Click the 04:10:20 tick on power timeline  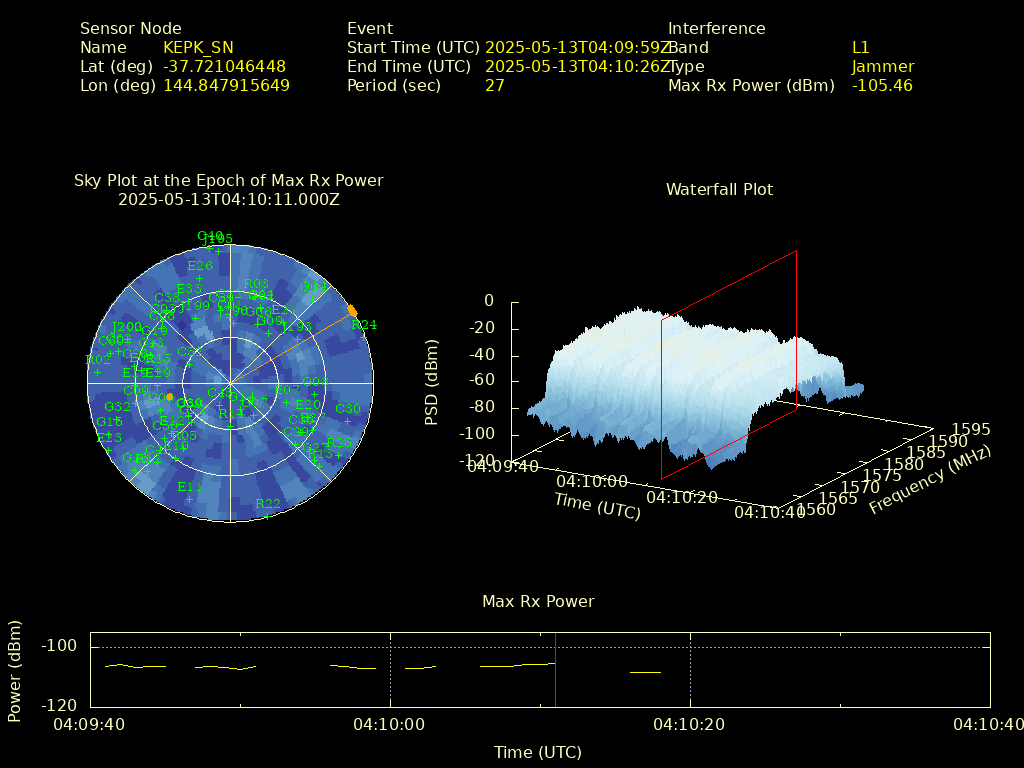coord(690,724)
